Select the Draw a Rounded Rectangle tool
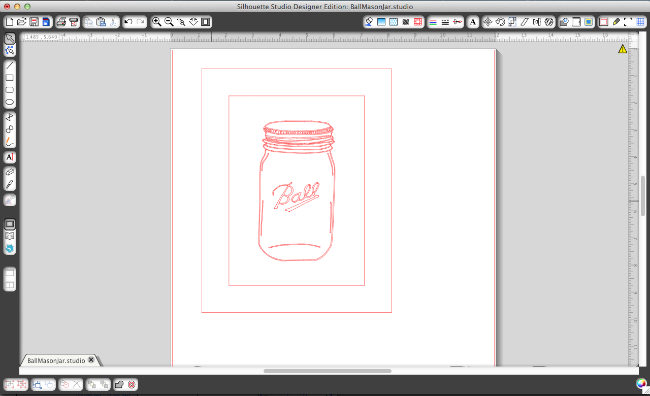650x396 pixels. click(10, 90)
